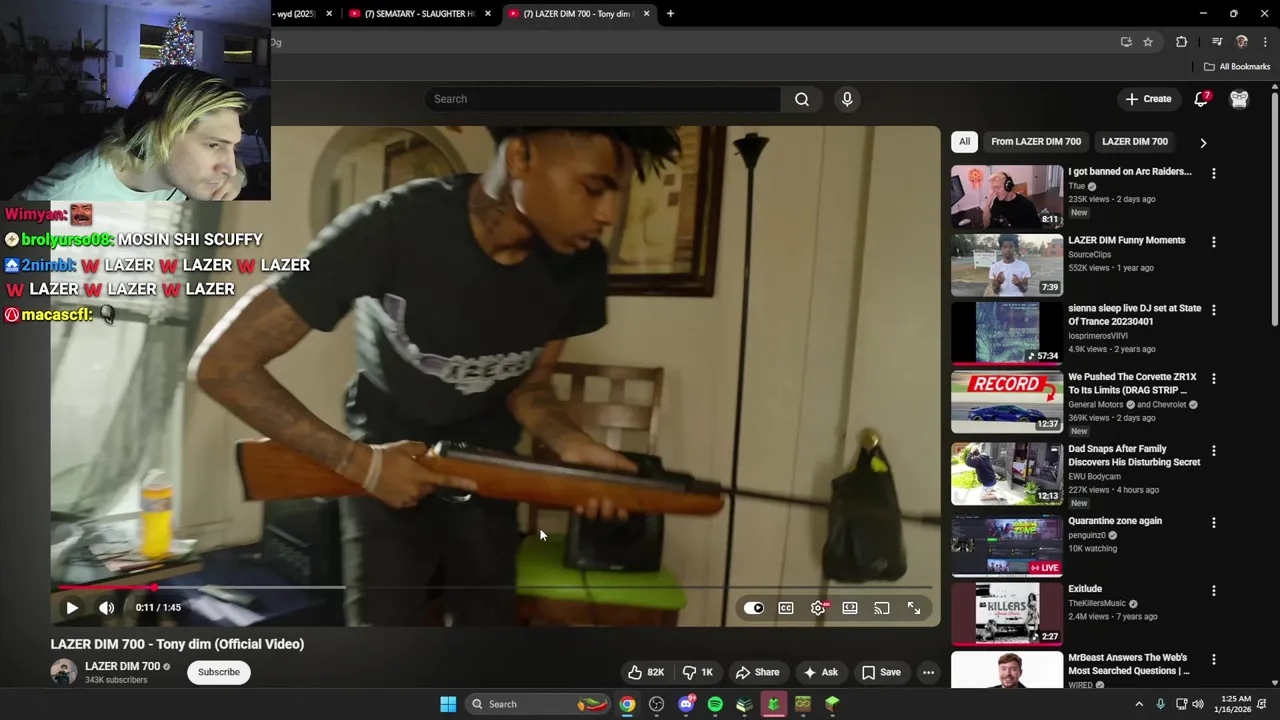This screenshot has width=1280, height=720.
Task: Submit search with magnifier button
Action: tap(802, 99)
